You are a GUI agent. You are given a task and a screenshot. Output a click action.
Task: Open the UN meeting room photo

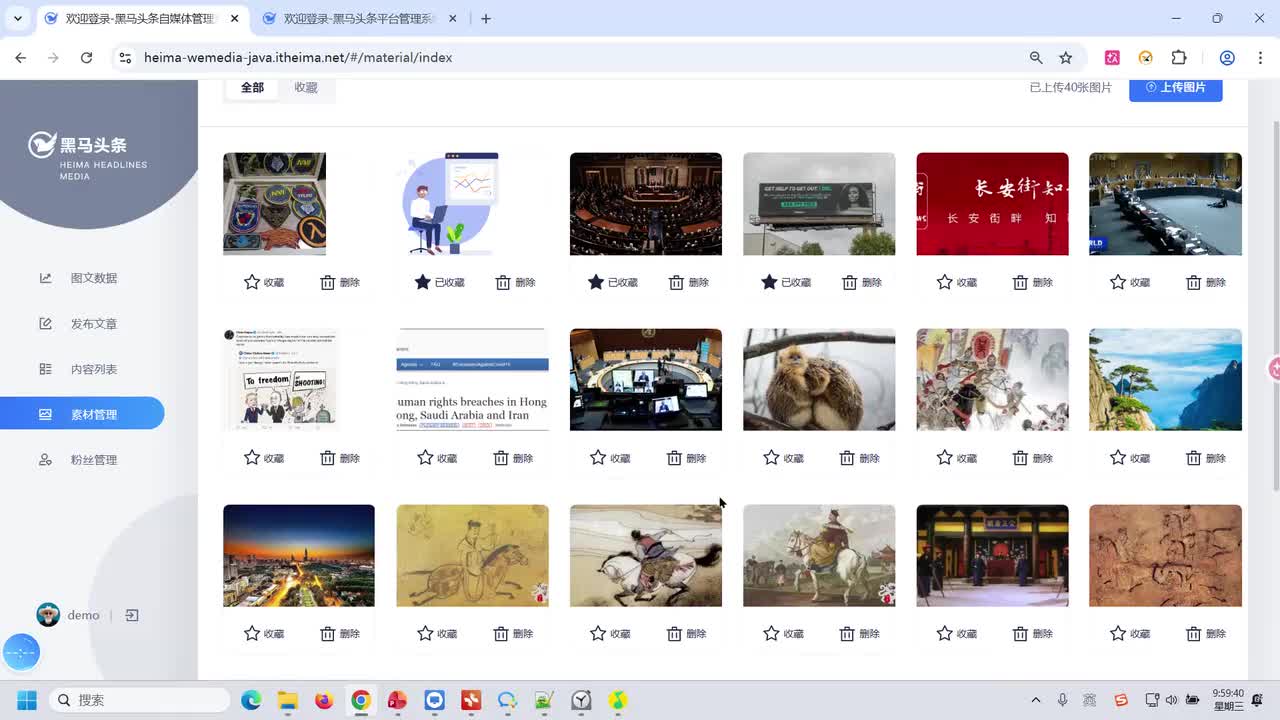coord(646,380)
